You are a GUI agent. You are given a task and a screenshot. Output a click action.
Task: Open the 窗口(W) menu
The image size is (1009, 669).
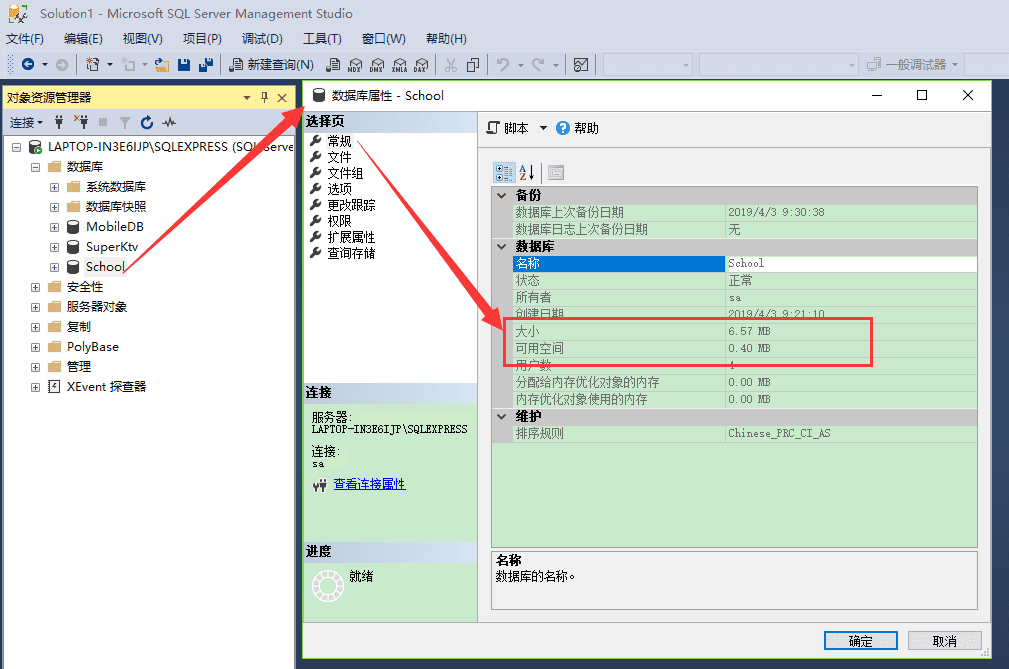(384, 39)
